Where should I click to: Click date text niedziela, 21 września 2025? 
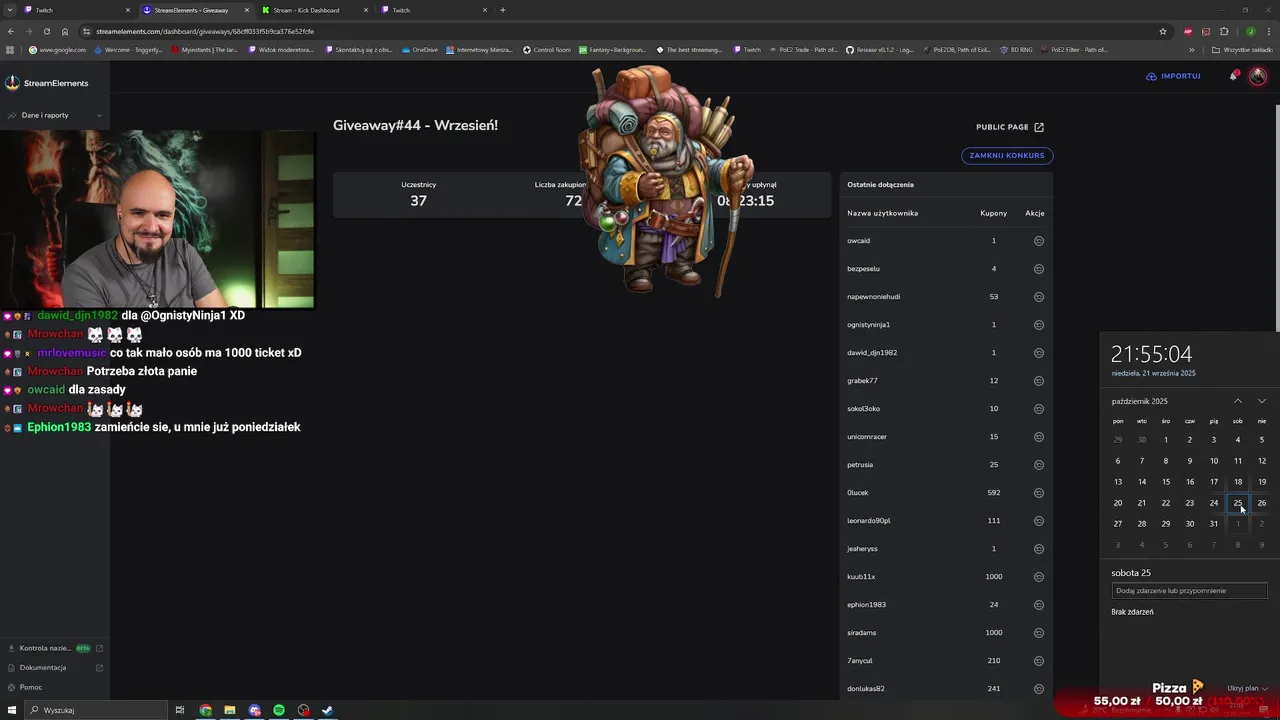[1153, 373]
